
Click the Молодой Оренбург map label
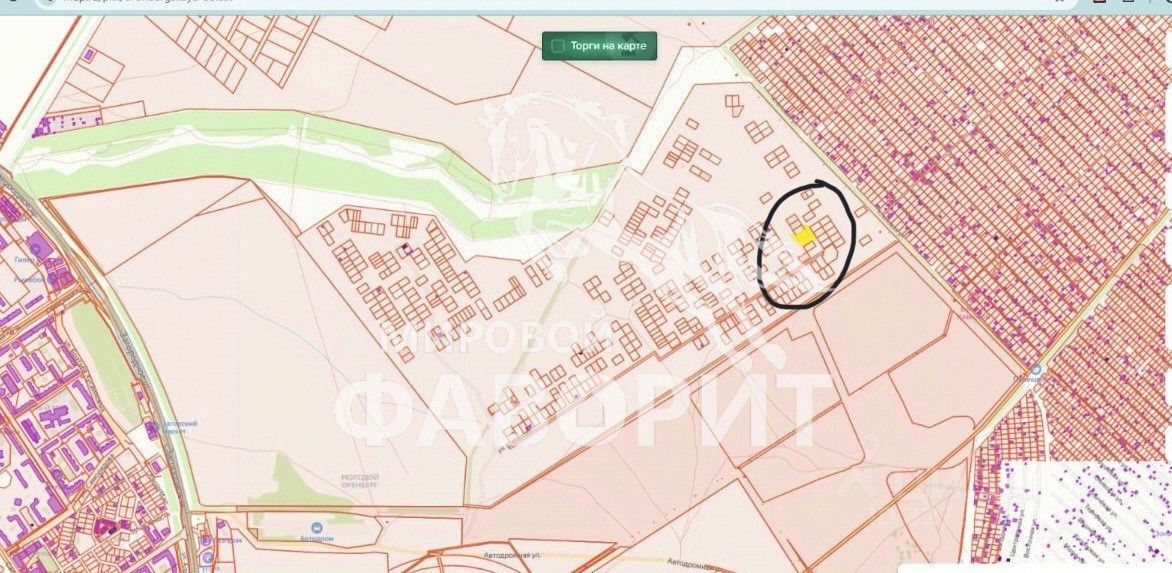[360, 479]
